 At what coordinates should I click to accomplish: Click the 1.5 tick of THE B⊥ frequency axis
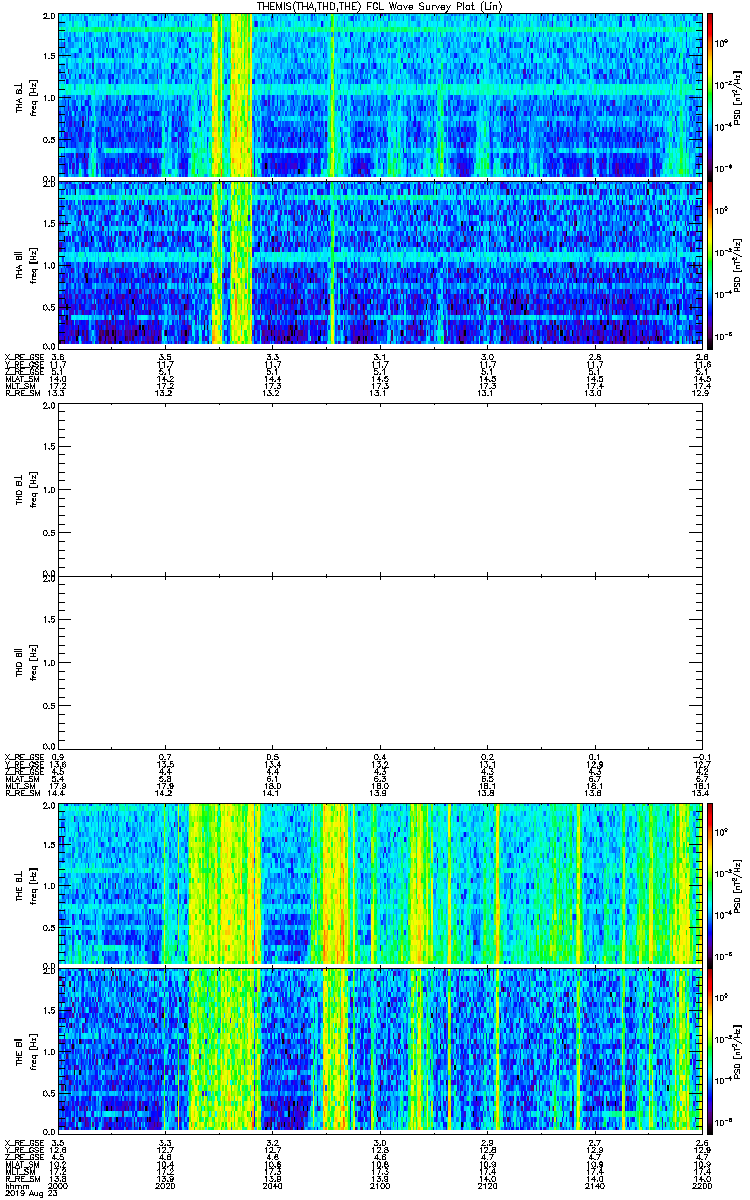coord(49,845)
